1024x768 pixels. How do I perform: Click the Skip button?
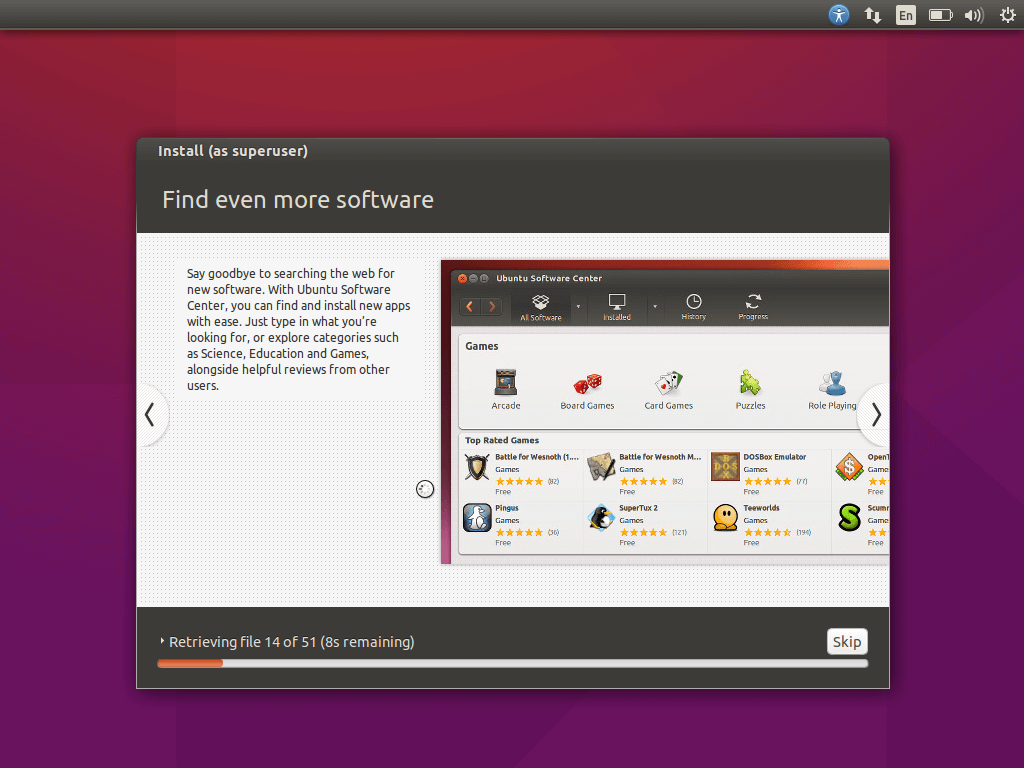coord(847,641)
